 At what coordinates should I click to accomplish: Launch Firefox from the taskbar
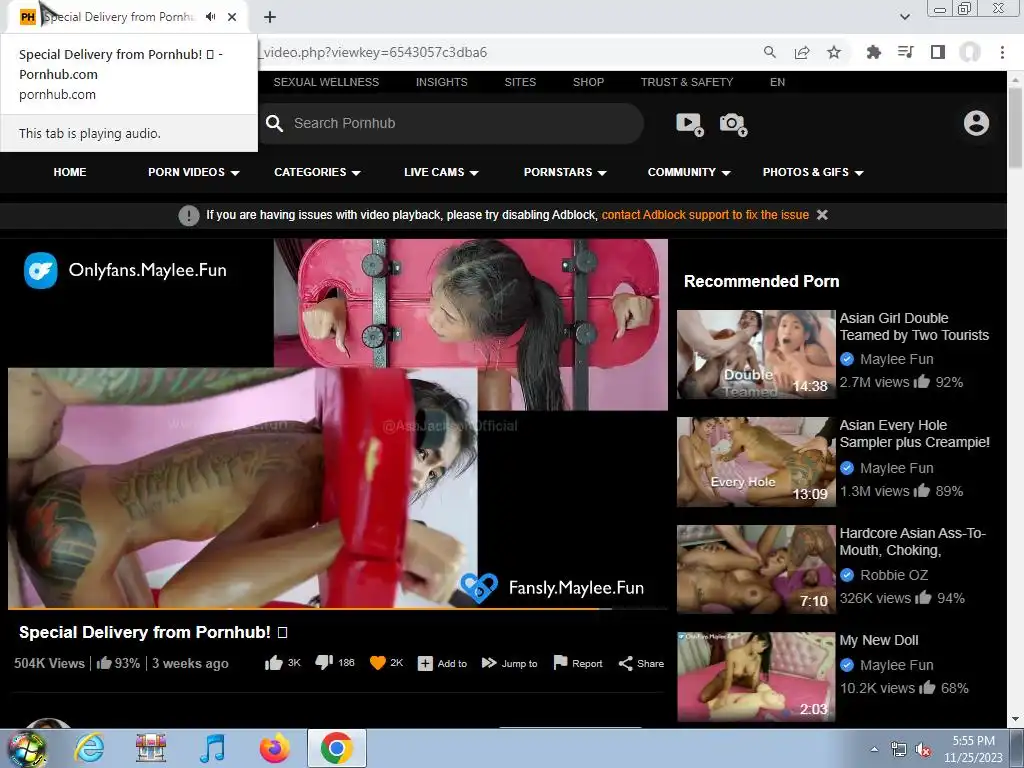tap(274, 748)
